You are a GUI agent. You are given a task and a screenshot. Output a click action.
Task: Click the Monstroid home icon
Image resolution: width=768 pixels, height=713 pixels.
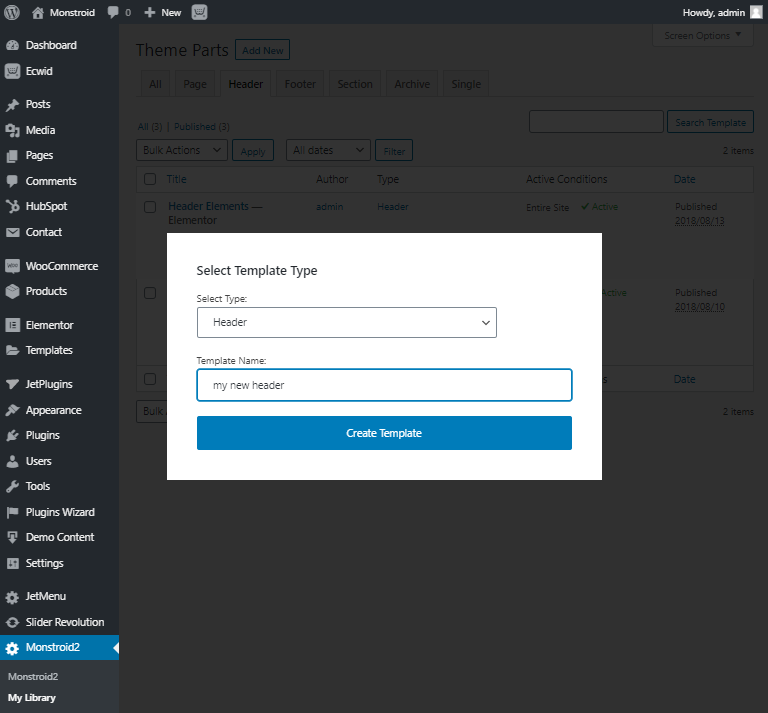coord(38,13)
